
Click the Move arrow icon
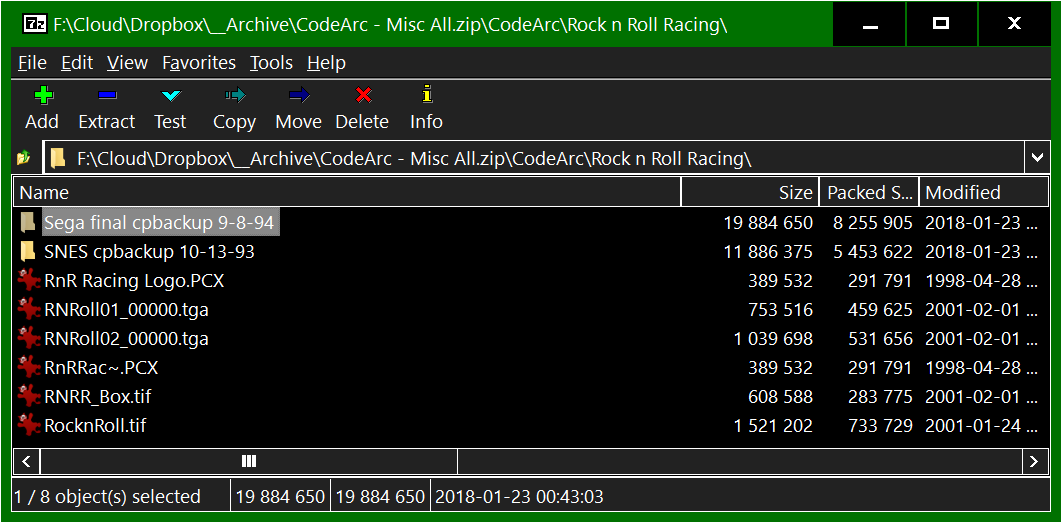tap(299, 96)
